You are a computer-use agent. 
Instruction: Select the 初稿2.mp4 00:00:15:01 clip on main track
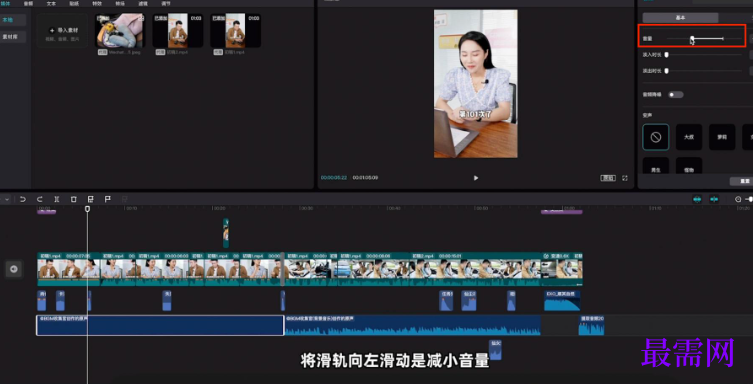pos(475,269)
